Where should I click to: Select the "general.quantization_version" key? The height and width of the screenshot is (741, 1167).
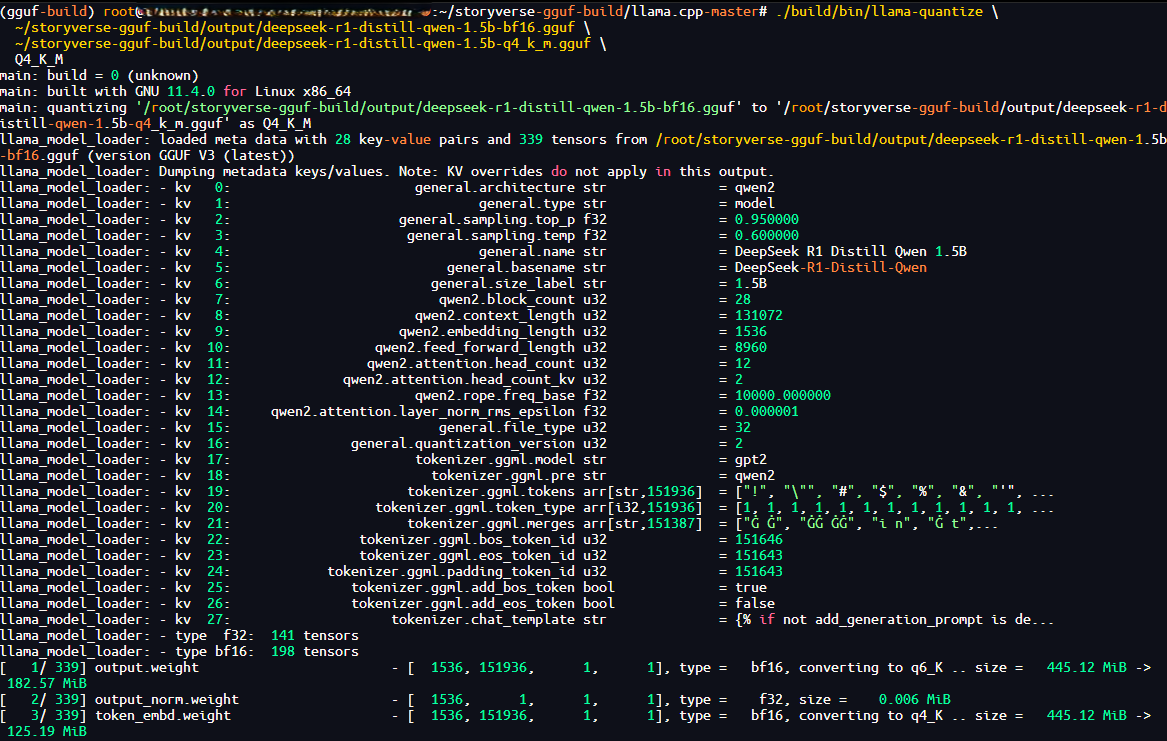463,443
